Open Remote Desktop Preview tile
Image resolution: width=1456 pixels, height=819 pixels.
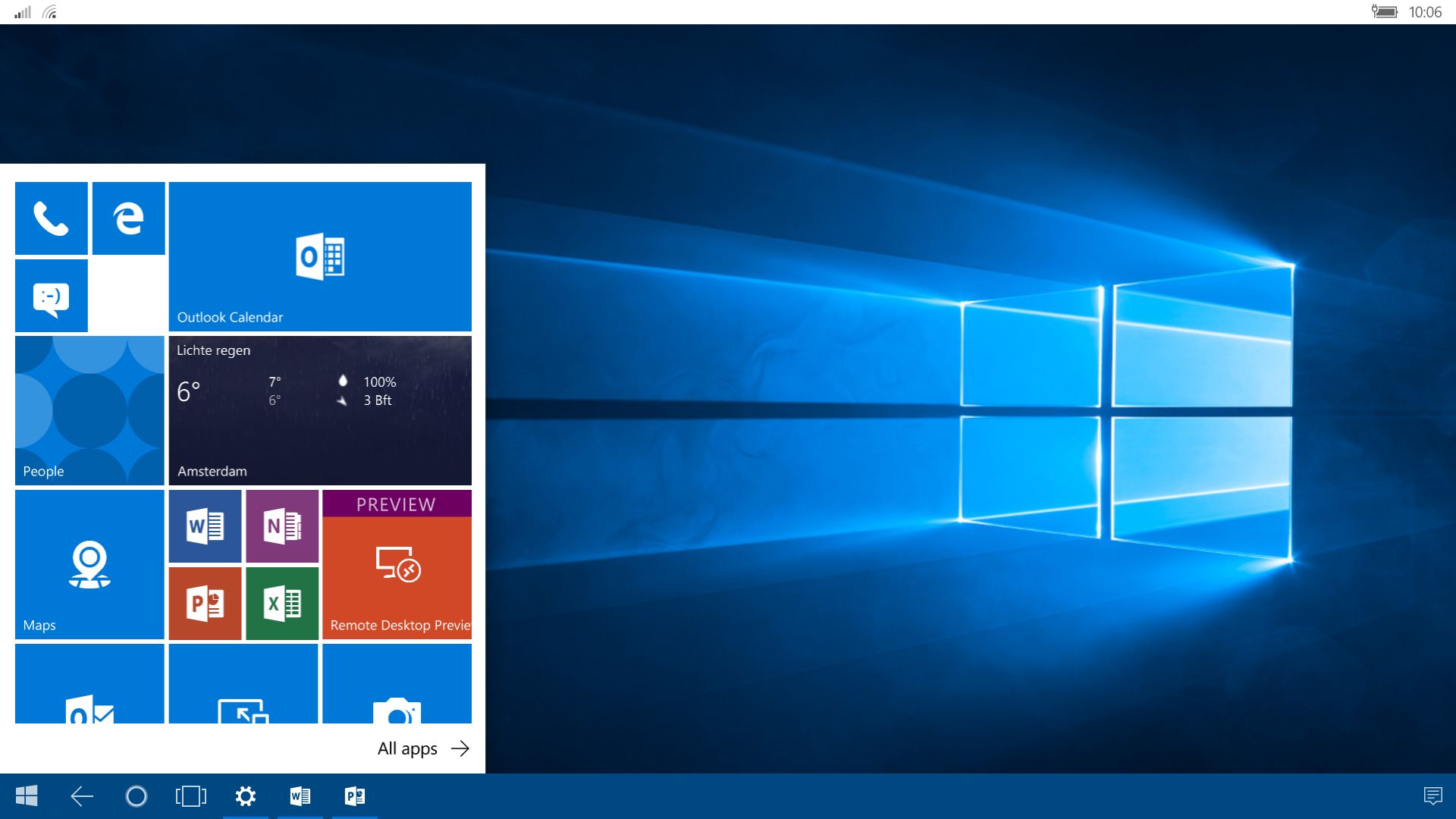(x=397, y=564)
